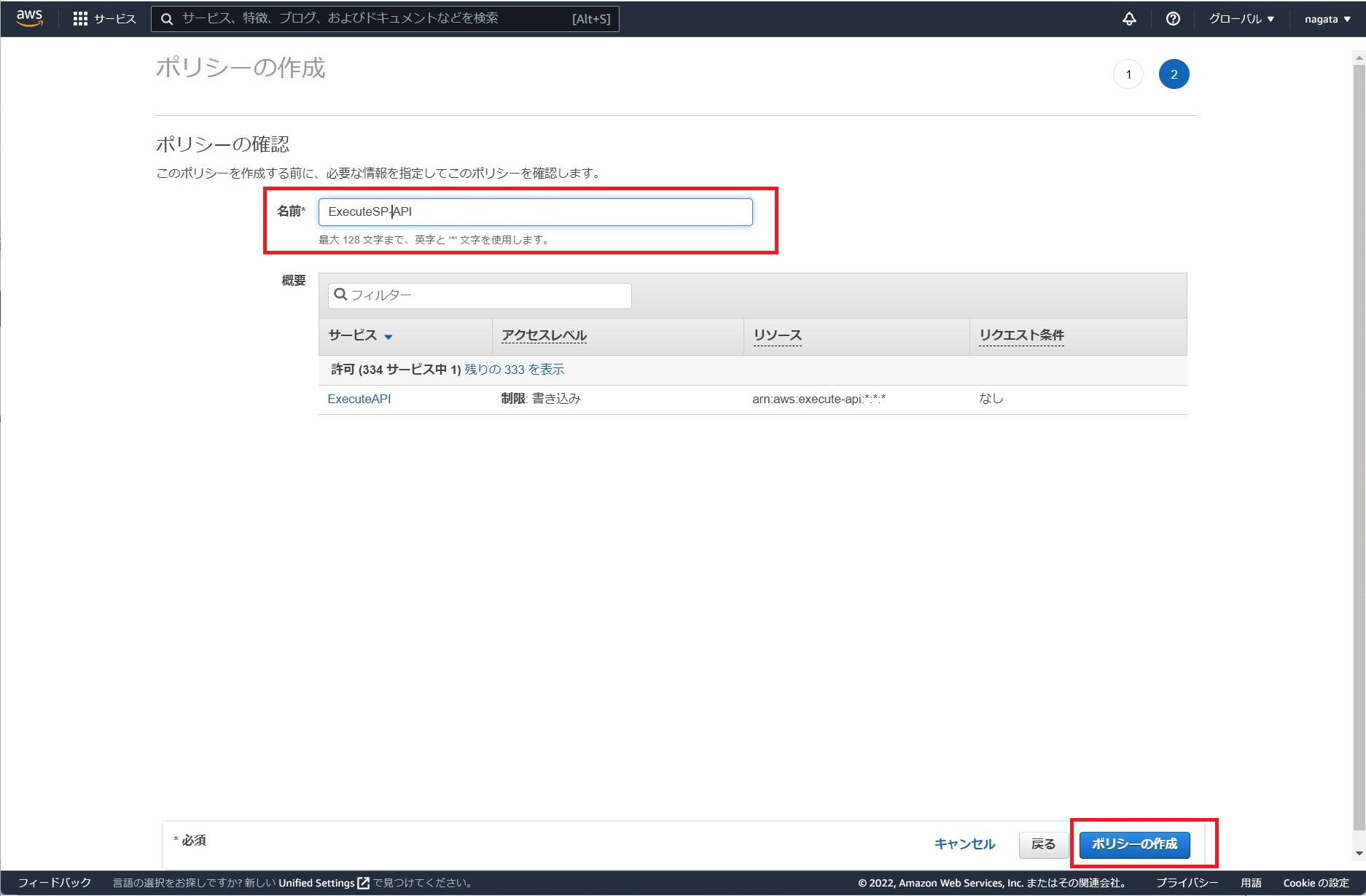
Task: Click the notifications bell icon
Action: pos(1128,19)
